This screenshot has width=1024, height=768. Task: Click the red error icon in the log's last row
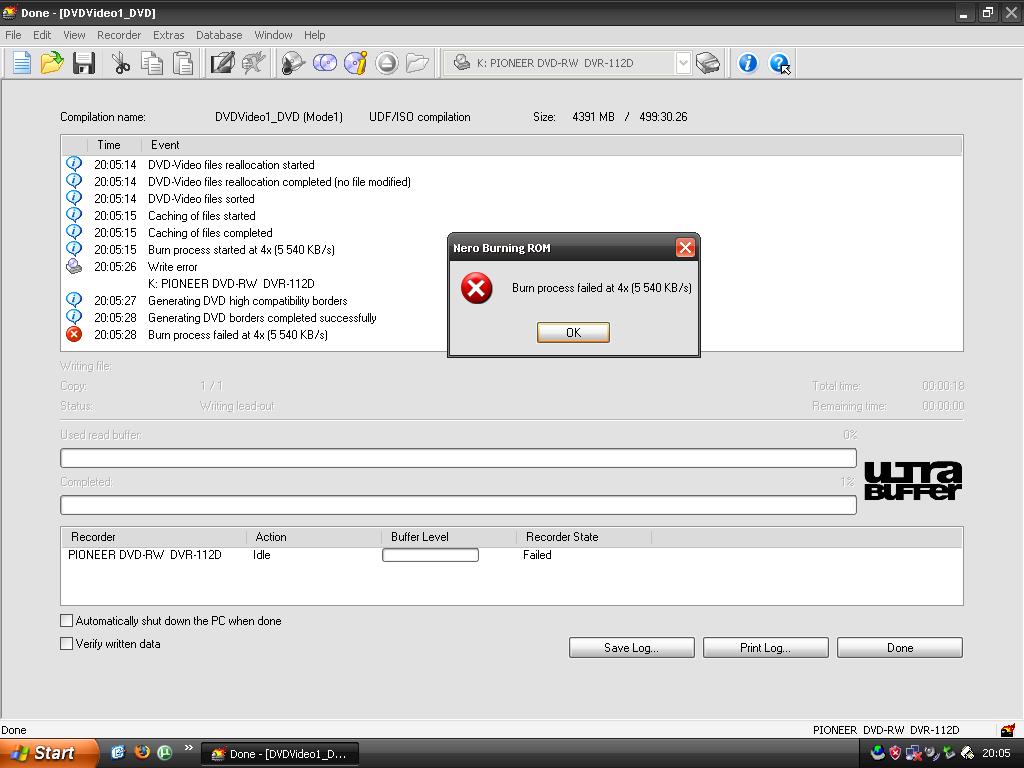coord(74,334)
